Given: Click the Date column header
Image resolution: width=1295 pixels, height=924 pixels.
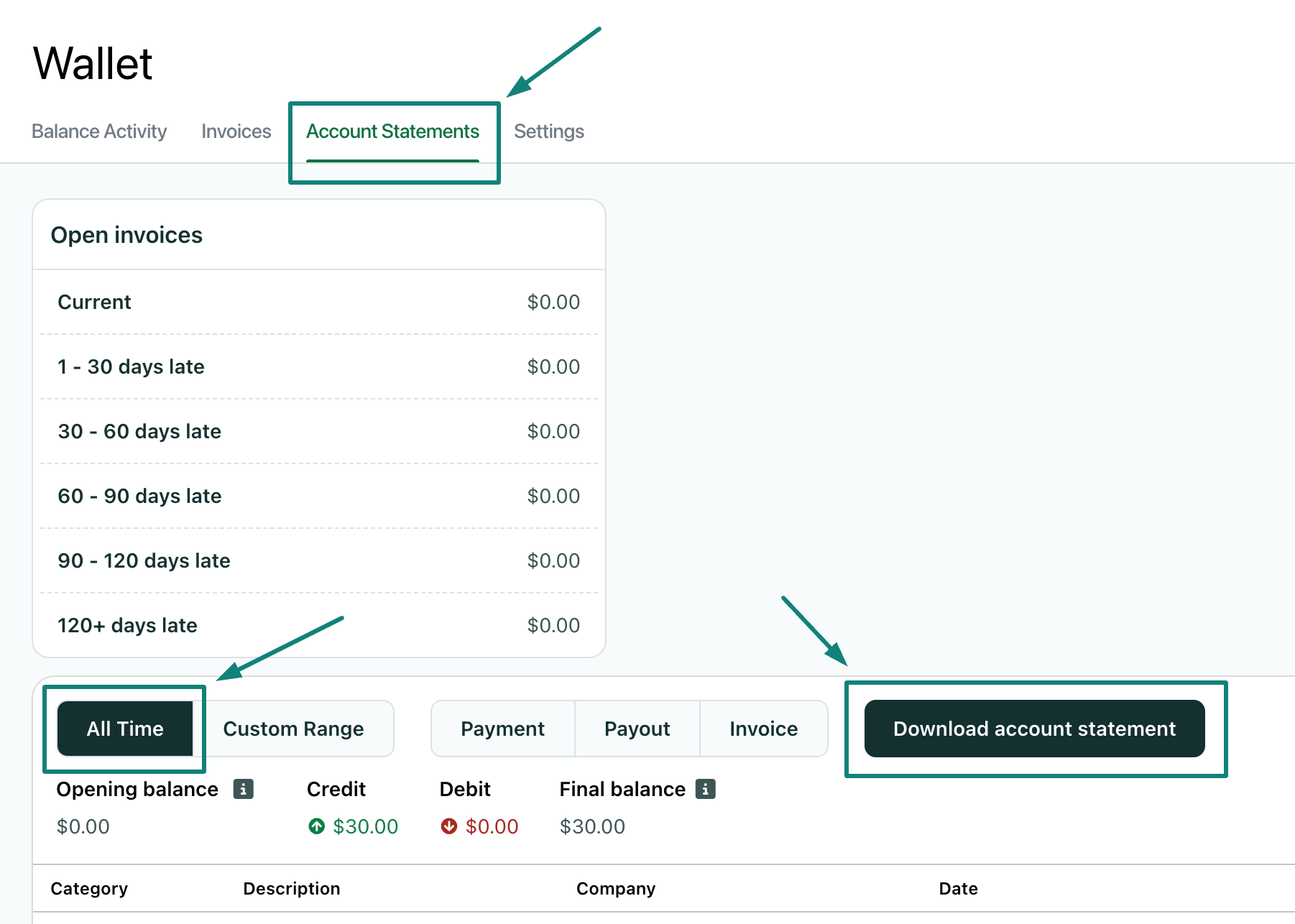Looking at the screenshot, I should [958, 889].
